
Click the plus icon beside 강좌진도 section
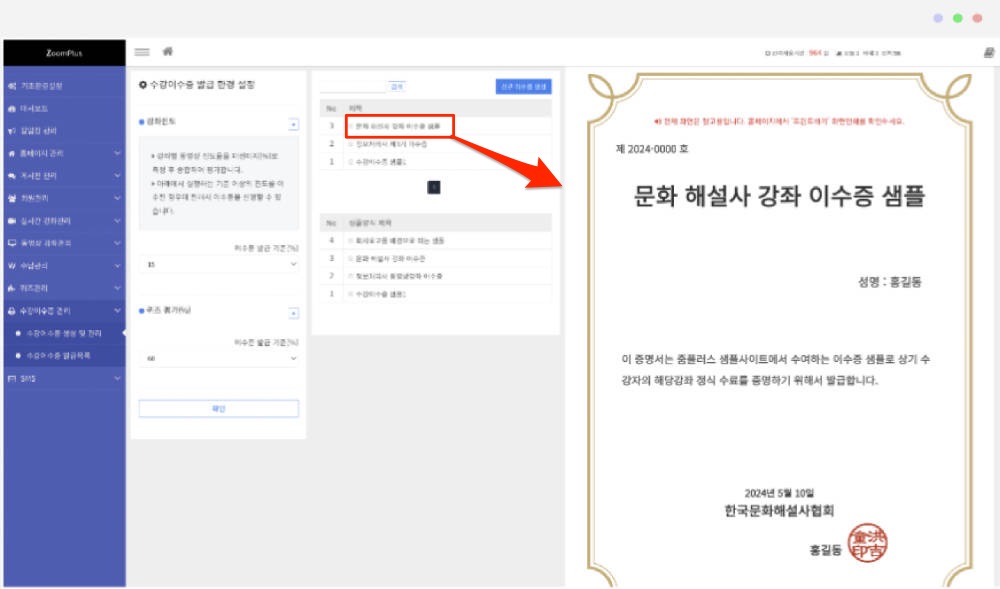point(293,124)
